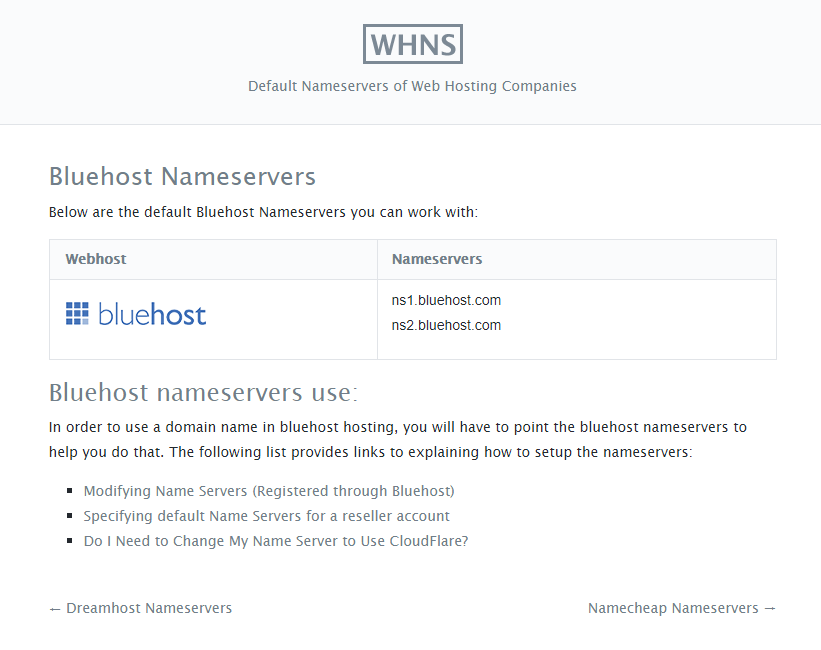Image resolution: width=821 pixels, height=650 pixels.
Task: Select the Bluehost grid logo icon
Action: (x=78, y=313)
